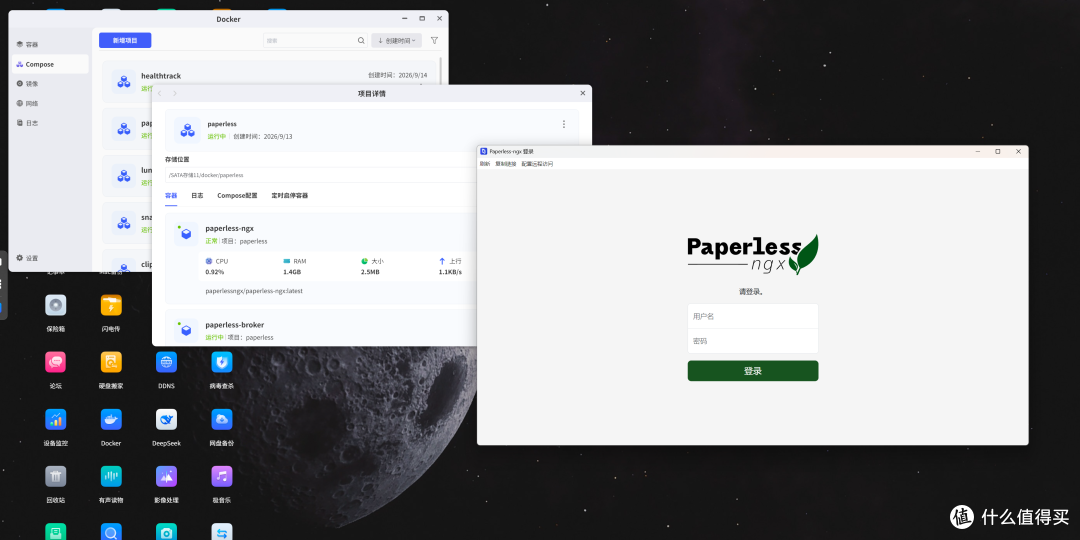Open the DeepSeek desktop app
This screenshot has height=540, width=1080.
pyautogui.click(x=166, y=419)
